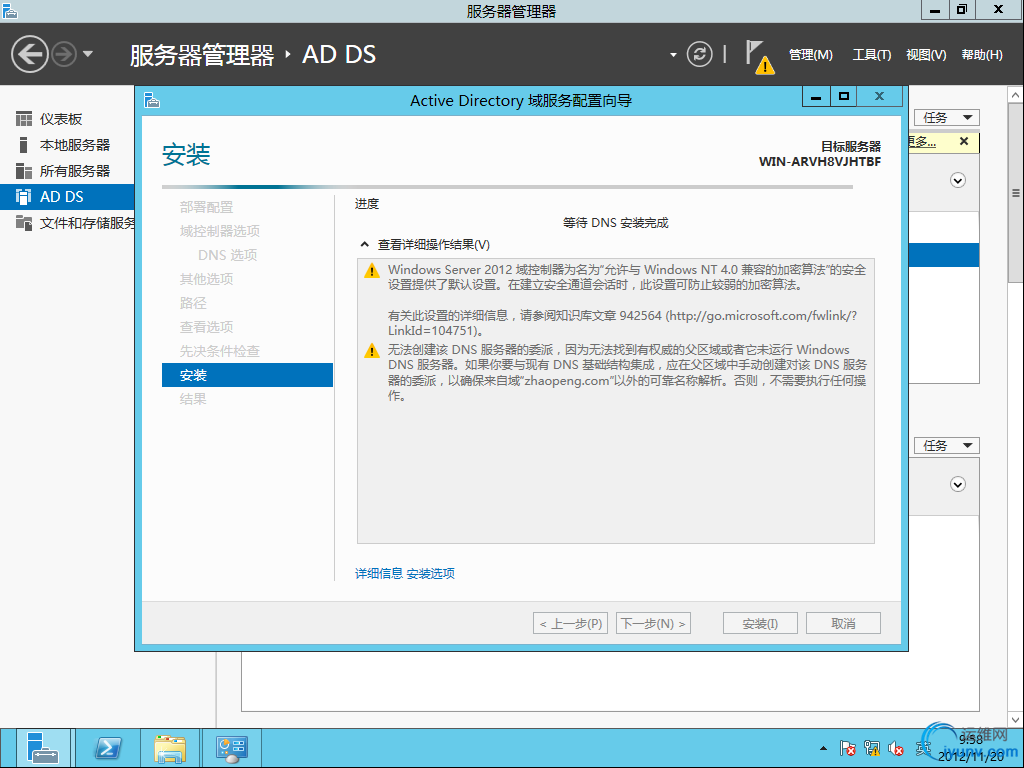Collapse 查看详细操作结果 section
The width and height of the screenshot is (1024, 768).
[365, 245]
